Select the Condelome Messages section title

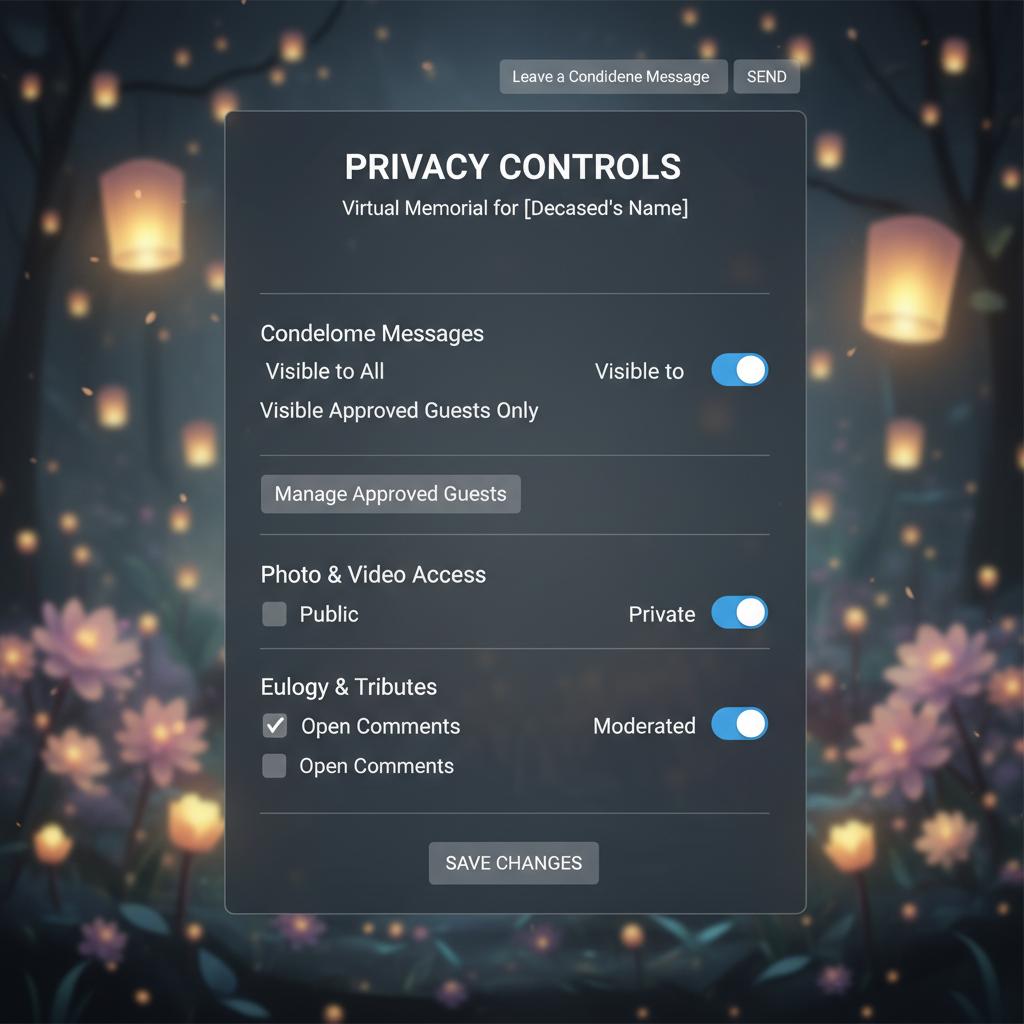click(x=372, y=333)
